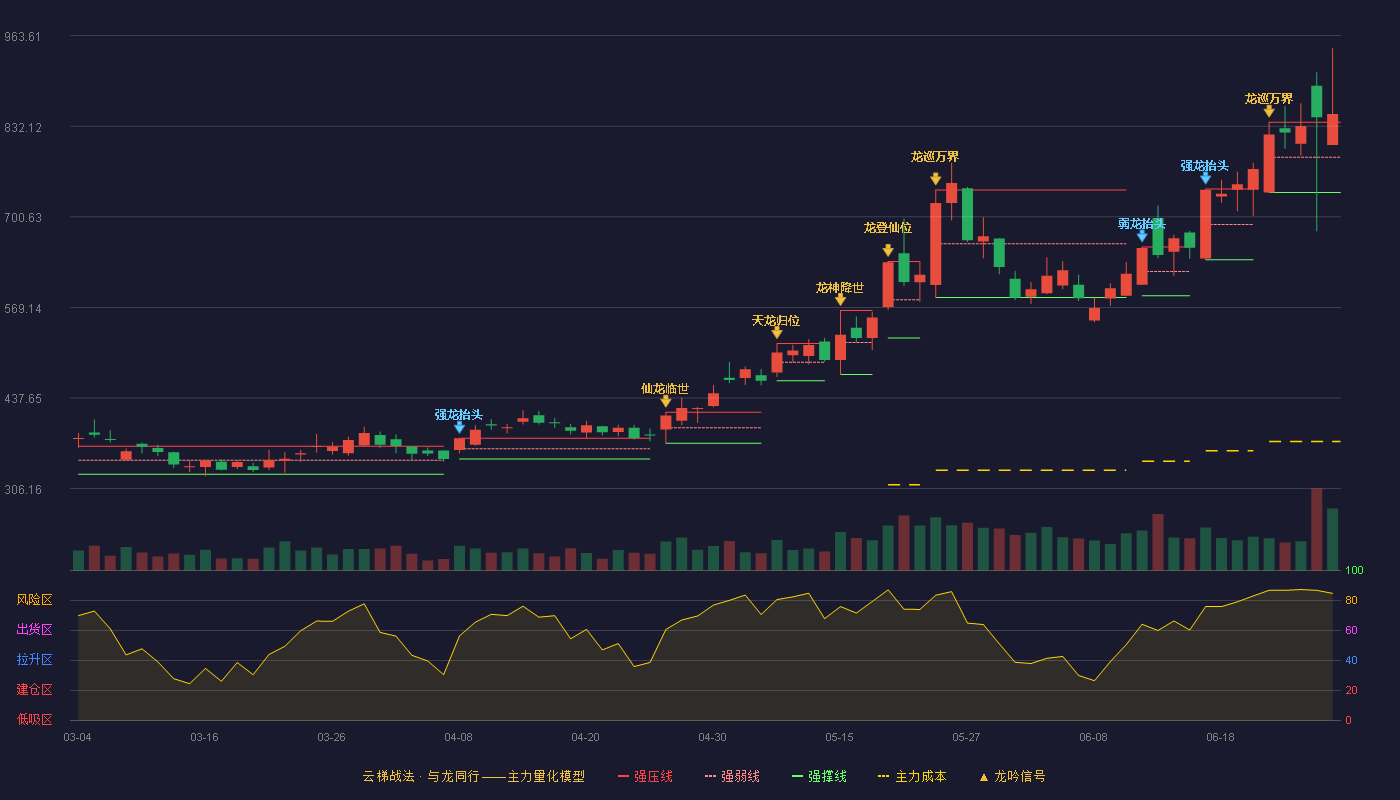Toggle the 强弱线 legend entry
This screenshot has height=800, width=1400.
pos(732,776)
